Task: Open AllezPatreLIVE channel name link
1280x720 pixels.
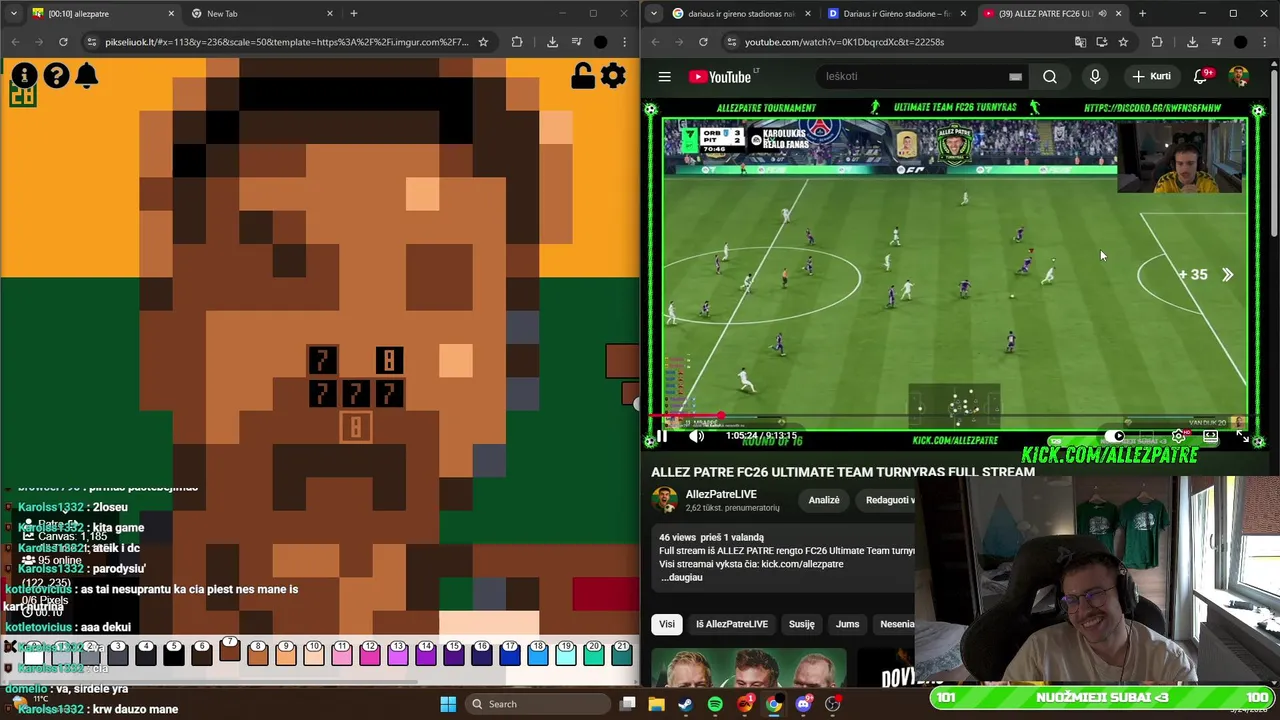Action: (721, 494)
